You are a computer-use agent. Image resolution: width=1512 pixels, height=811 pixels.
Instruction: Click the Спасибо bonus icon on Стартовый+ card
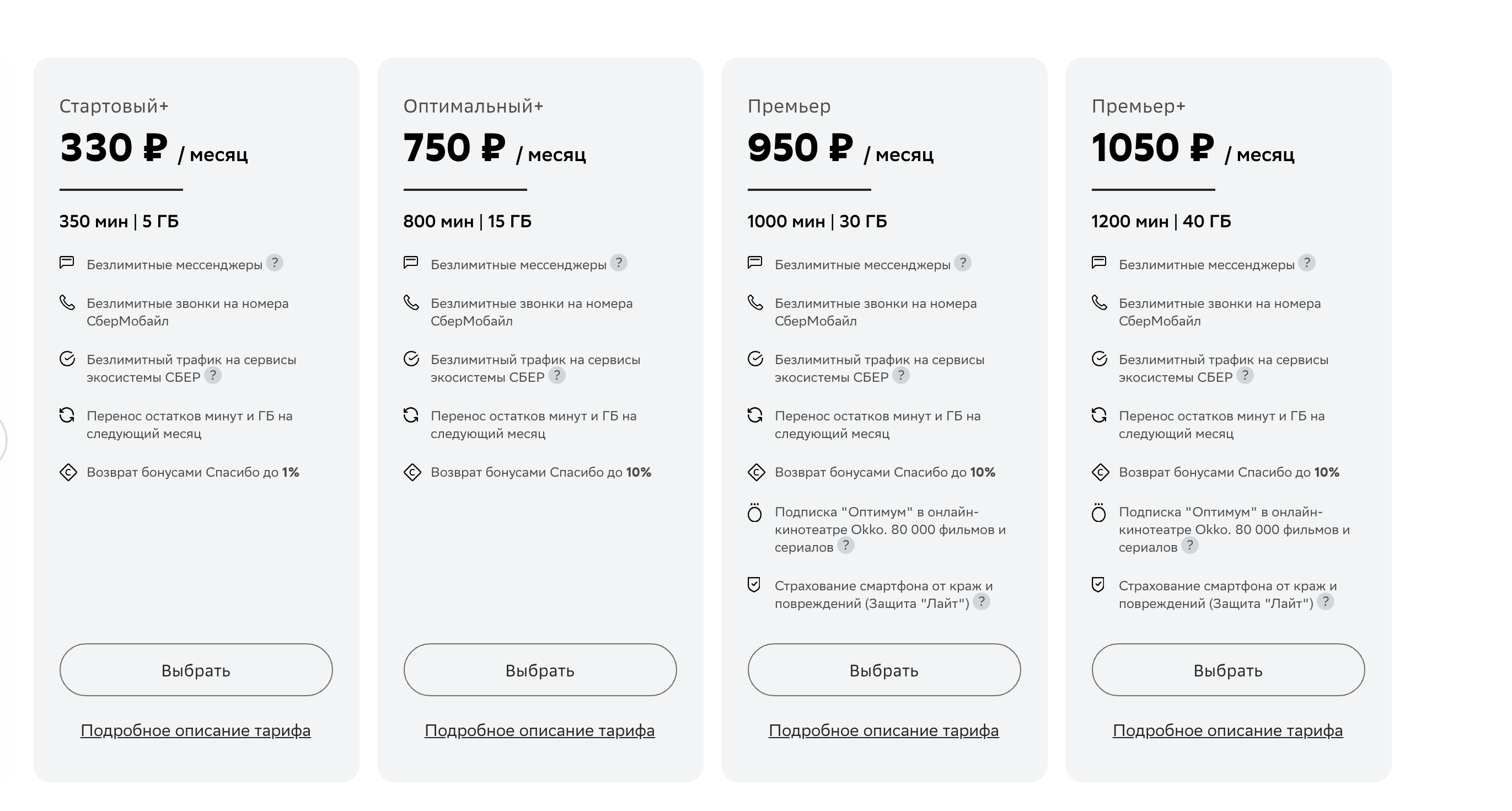pos(67,472)
